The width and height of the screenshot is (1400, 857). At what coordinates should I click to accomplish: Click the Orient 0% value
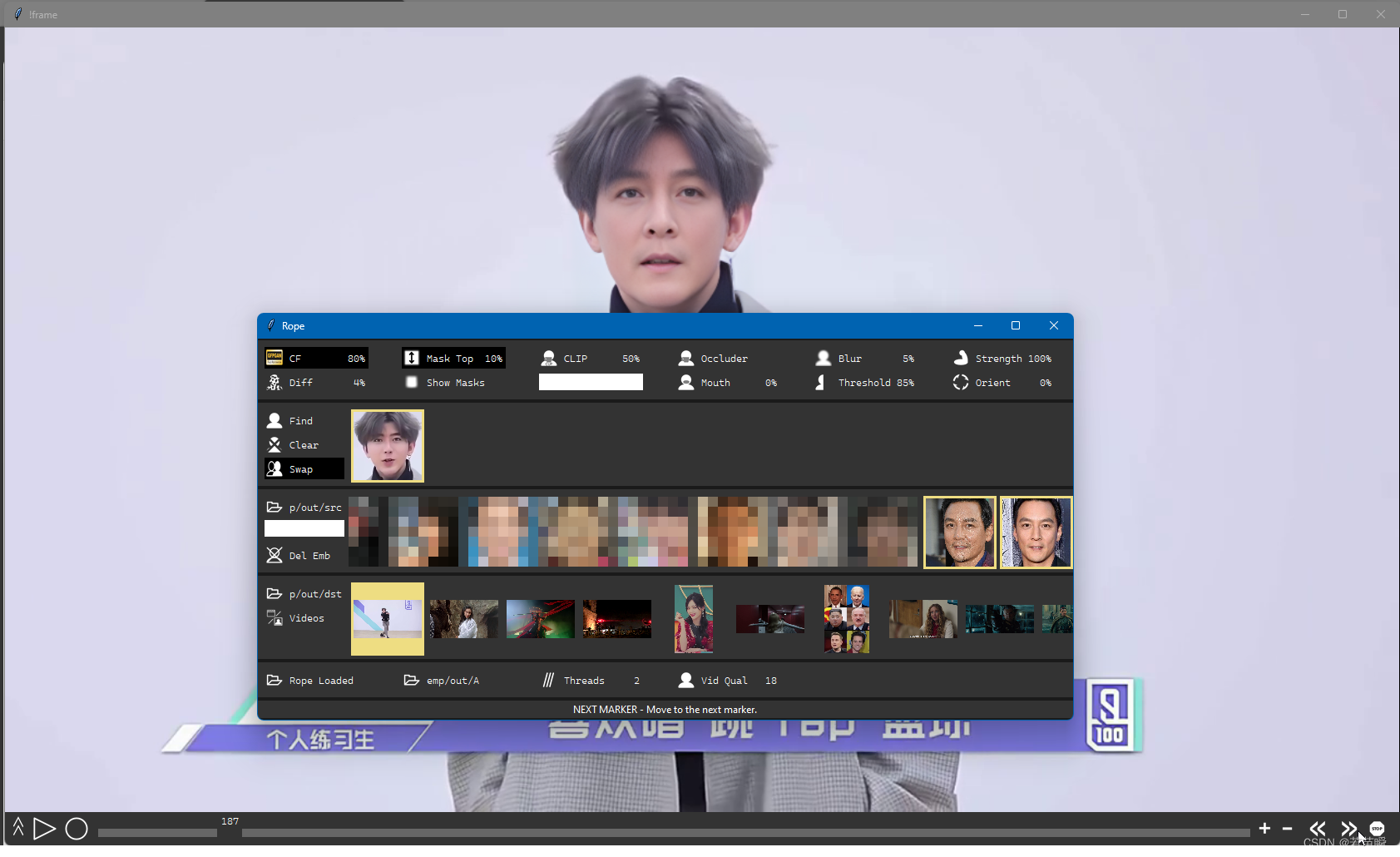1046,383
